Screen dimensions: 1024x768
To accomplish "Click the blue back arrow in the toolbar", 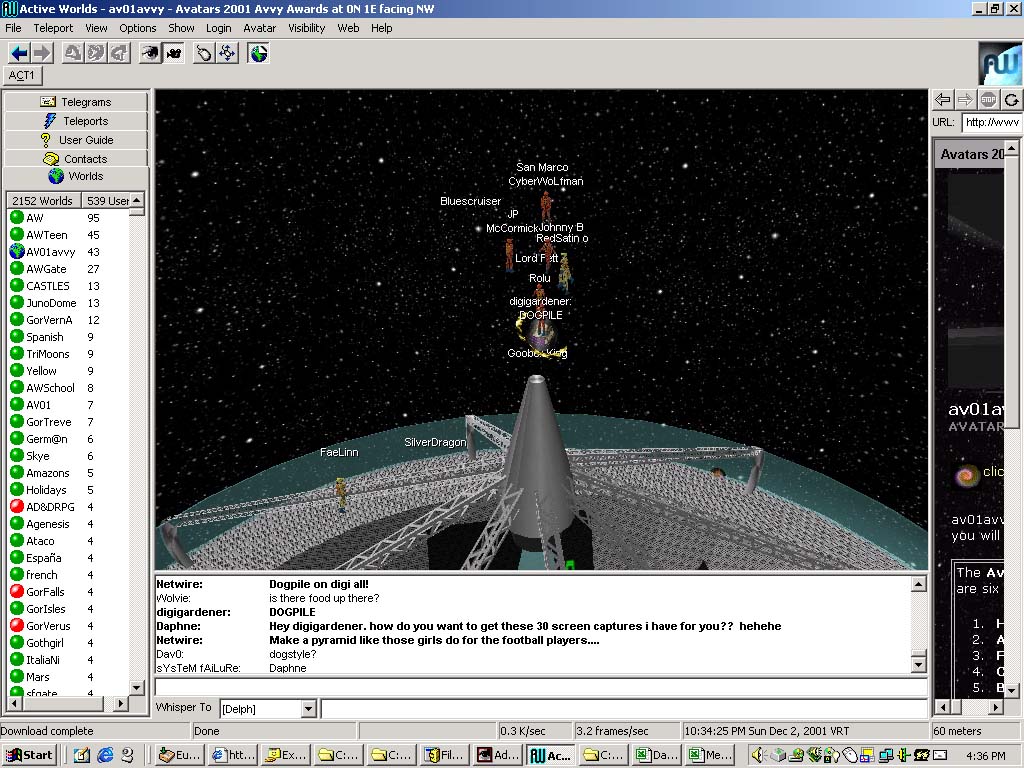I will (19, 53).
